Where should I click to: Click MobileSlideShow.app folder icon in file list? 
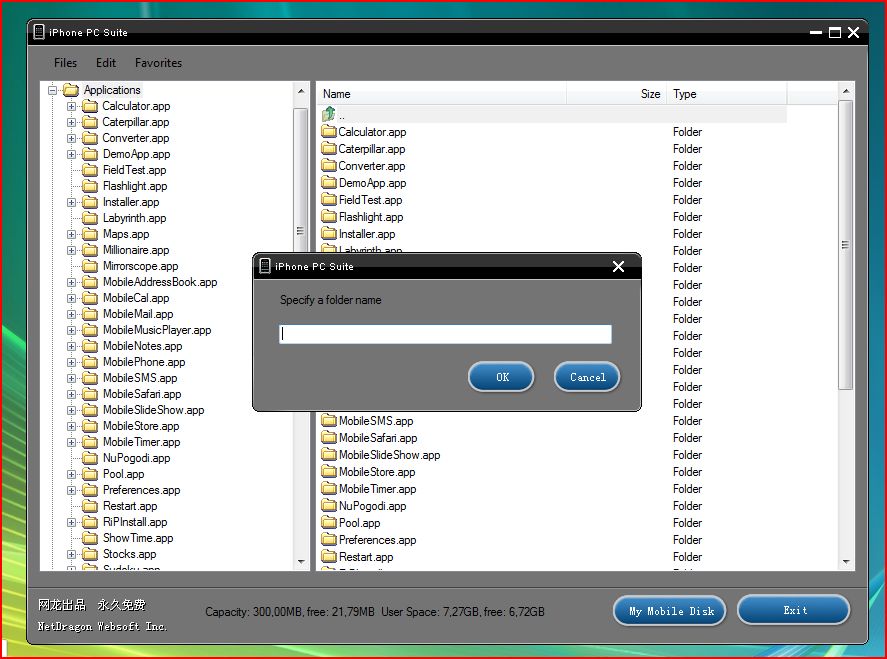[329, 455]
